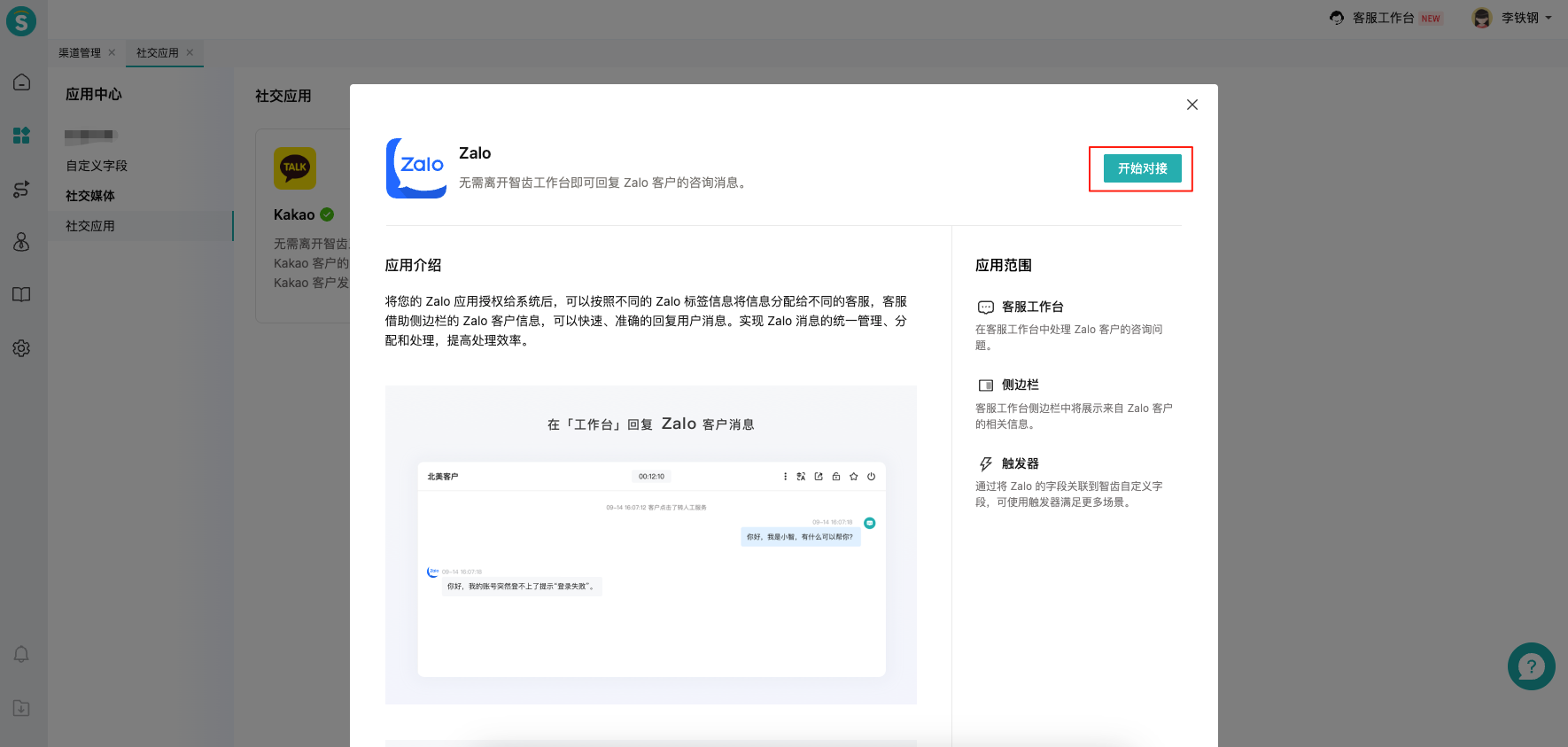Click the Kakao verified check badge
The image size is (1568, 747).
tap(327, 214)
